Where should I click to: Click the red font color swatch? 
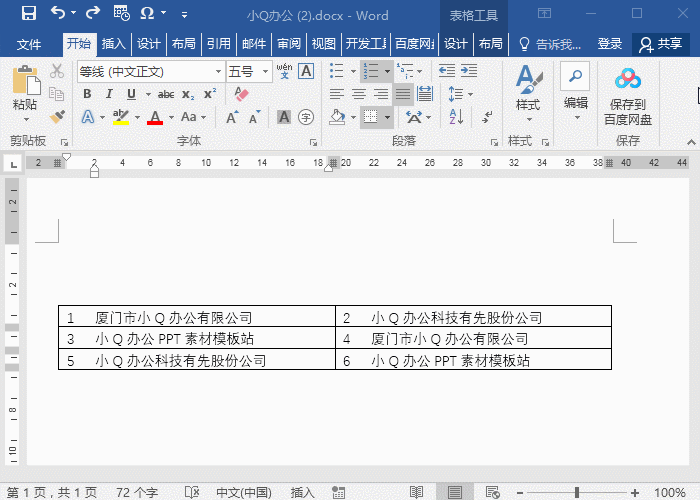click(x=155, y=118)
